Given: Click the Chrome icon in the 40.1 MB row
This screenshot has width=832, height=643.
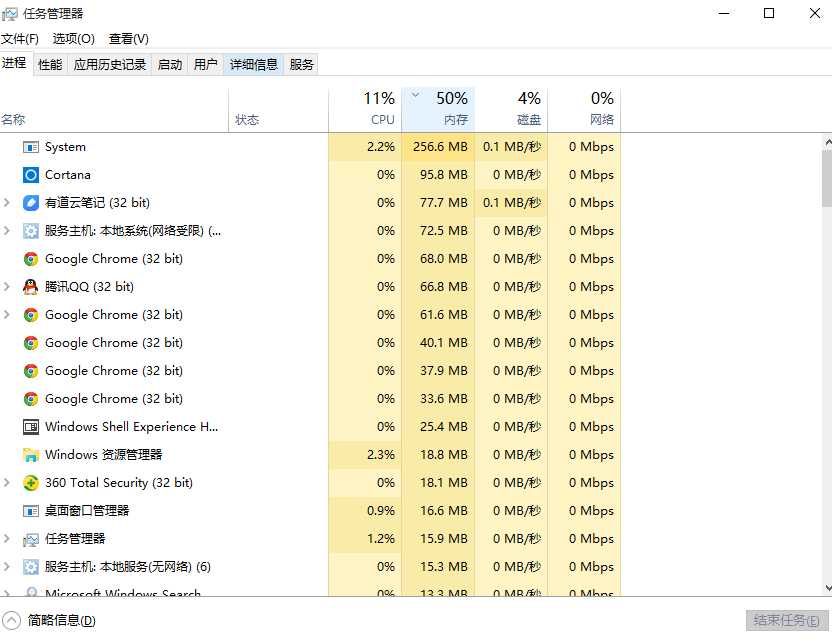Looking at the screenshot, I should [x=31, y=343].
